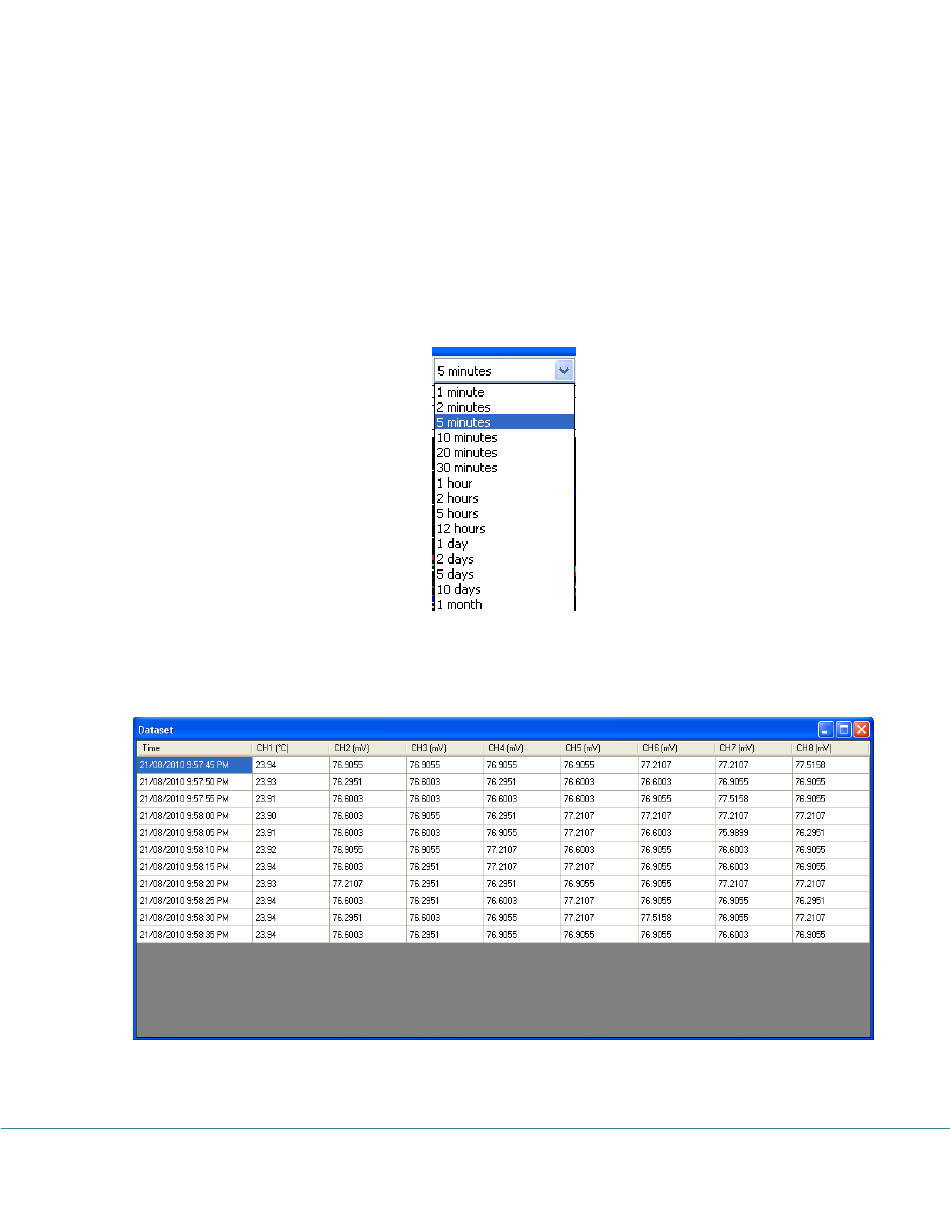Click CH7 value 75.9899 in 9:58:05 row
Image resolution: width=950 pixels, height=1229 pixels.
[x=752, y=832]
